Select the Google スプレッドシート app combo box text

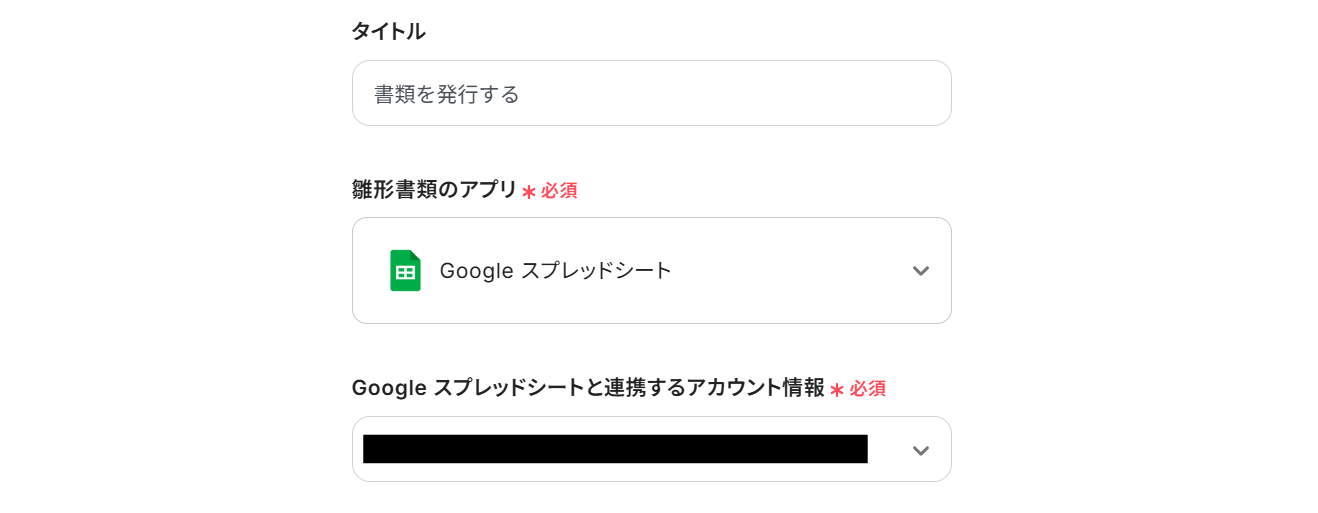tap(556, 271)
